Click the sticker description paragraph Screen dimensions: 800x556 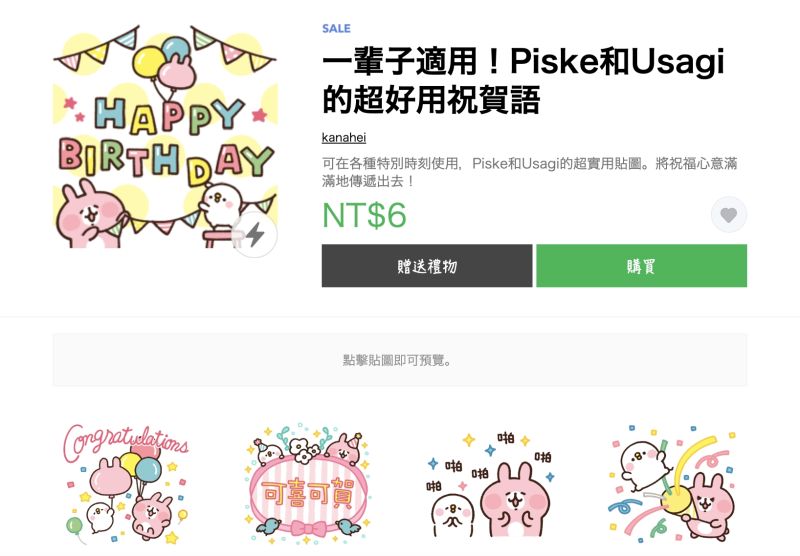pyautogui.click(x=529, y=172)
